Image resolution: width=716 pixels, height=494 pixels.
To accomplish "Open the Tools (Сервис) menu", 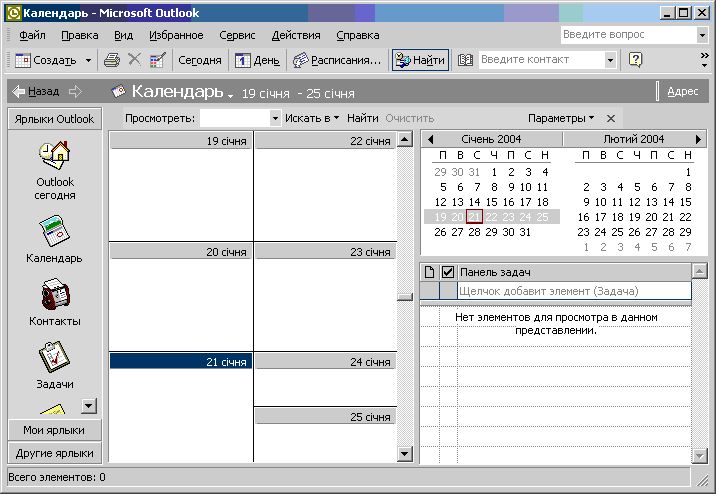I will pyautogui.click(x=237, y=35).
